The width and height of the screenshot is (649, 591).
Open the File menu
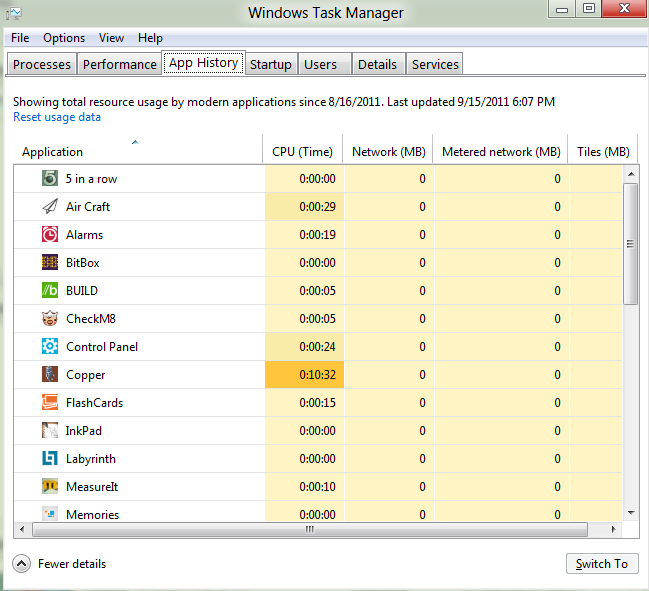point(20,38)
